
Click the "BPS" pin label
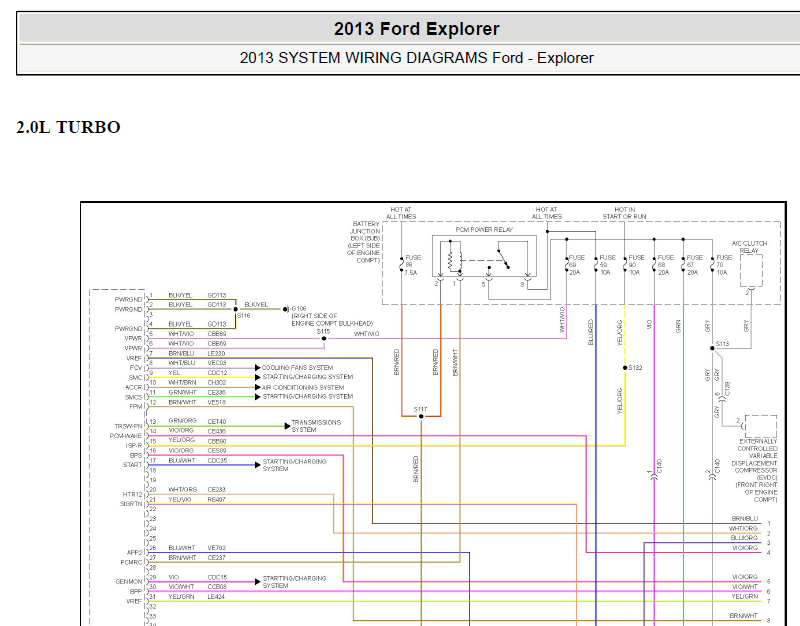click(x=136, y=455)
